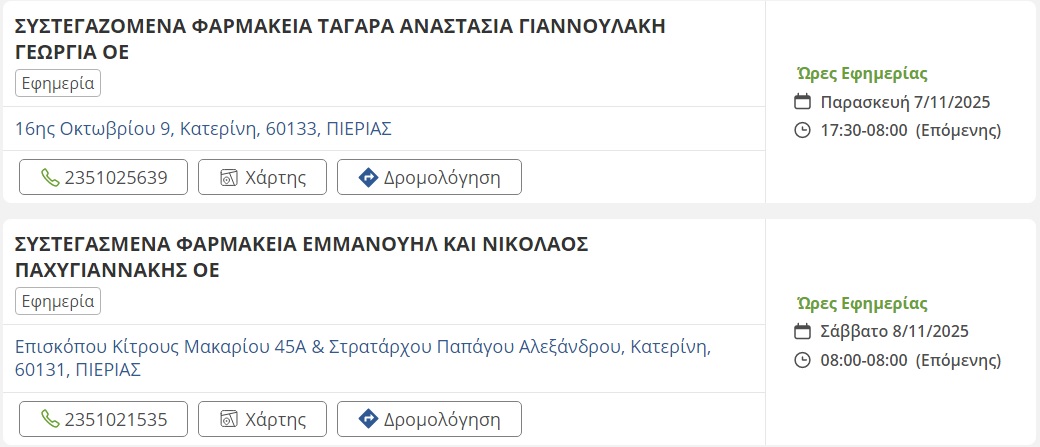Click phone icon beside 2351021535
1040x447 pixels.
point(50,418)
